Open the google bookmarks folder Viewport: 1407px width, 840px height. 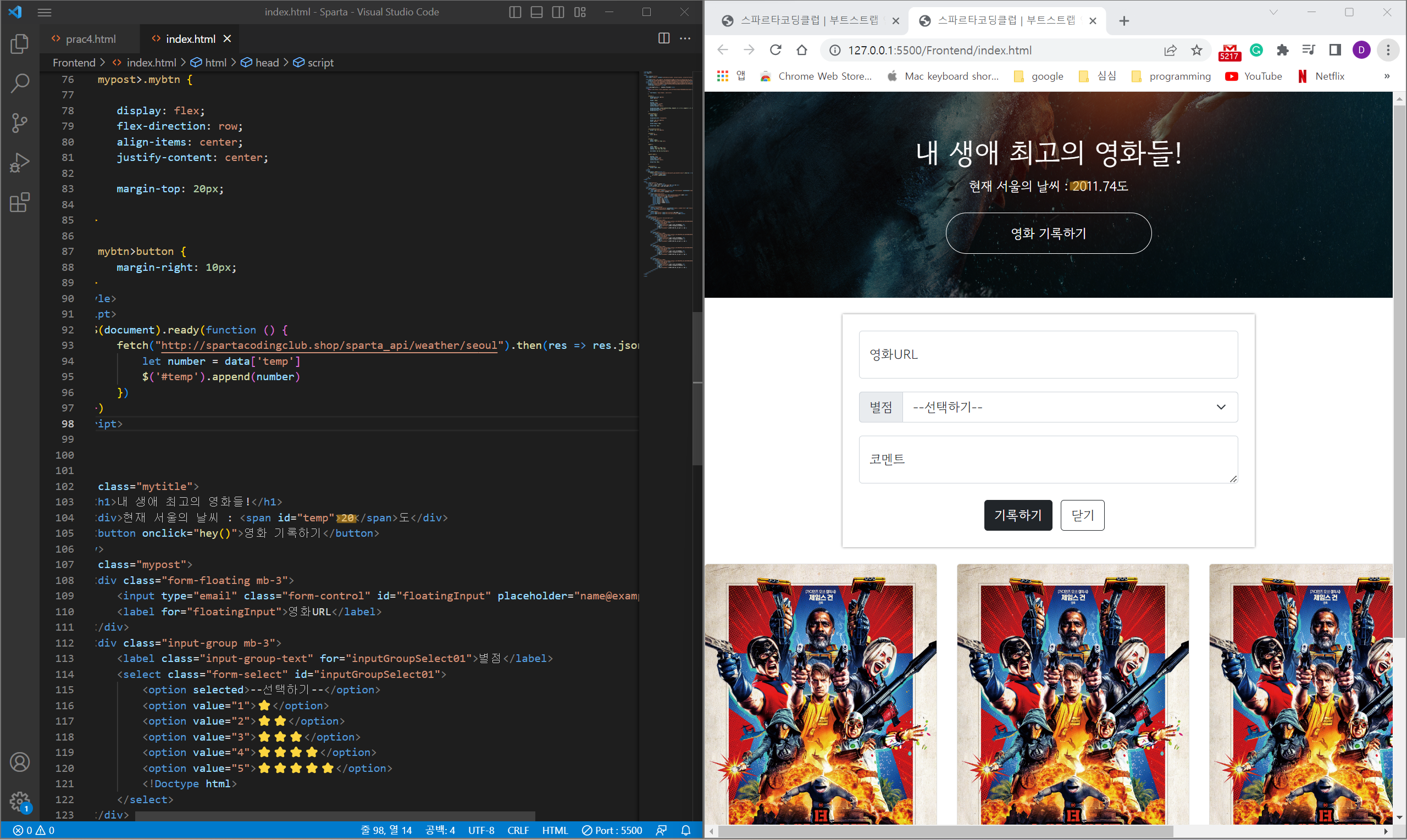pos(1038,76)
